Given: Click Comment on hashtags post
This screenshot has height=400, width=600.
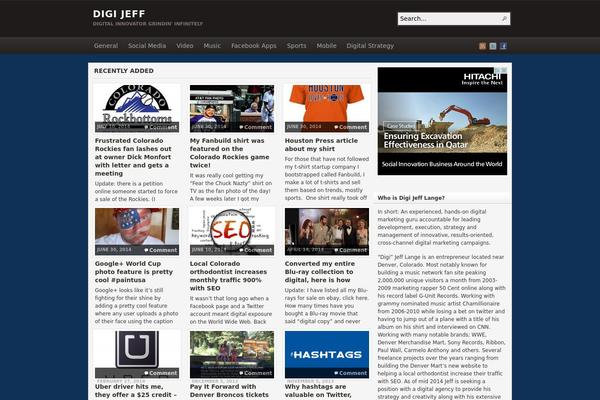Looking at the screenshot, I should click(351, 373).
